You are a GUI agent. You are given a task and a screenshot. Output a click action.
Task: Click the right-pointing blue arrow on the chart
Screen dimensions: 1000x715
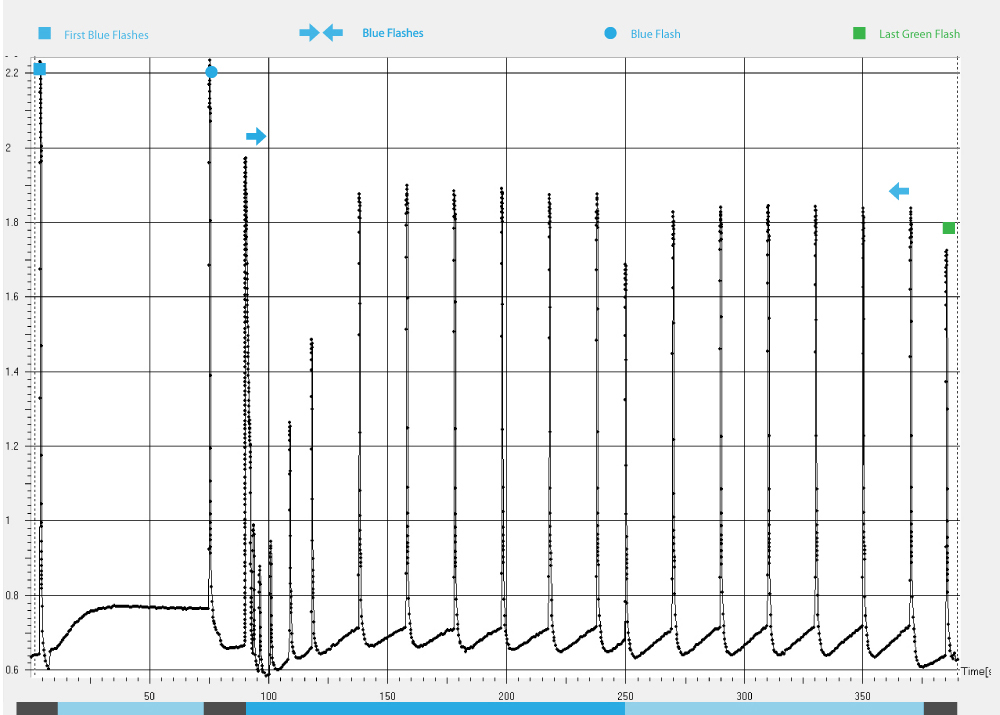point(256,136)
